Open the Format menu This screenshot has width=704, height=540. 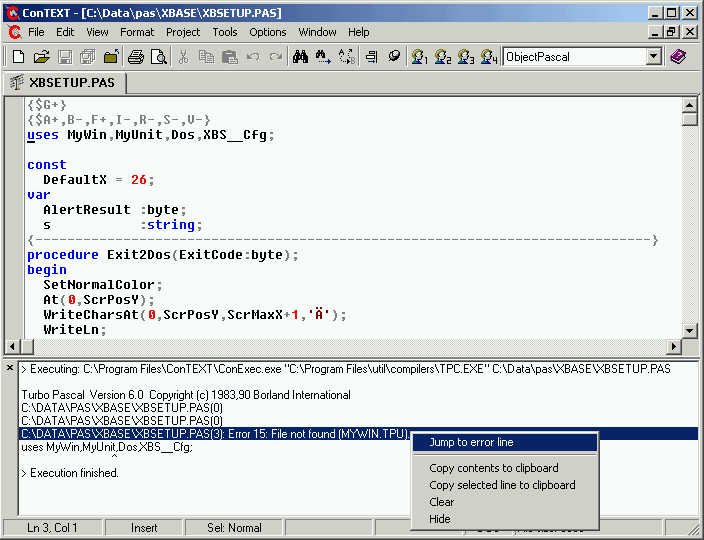coord(137,32)
